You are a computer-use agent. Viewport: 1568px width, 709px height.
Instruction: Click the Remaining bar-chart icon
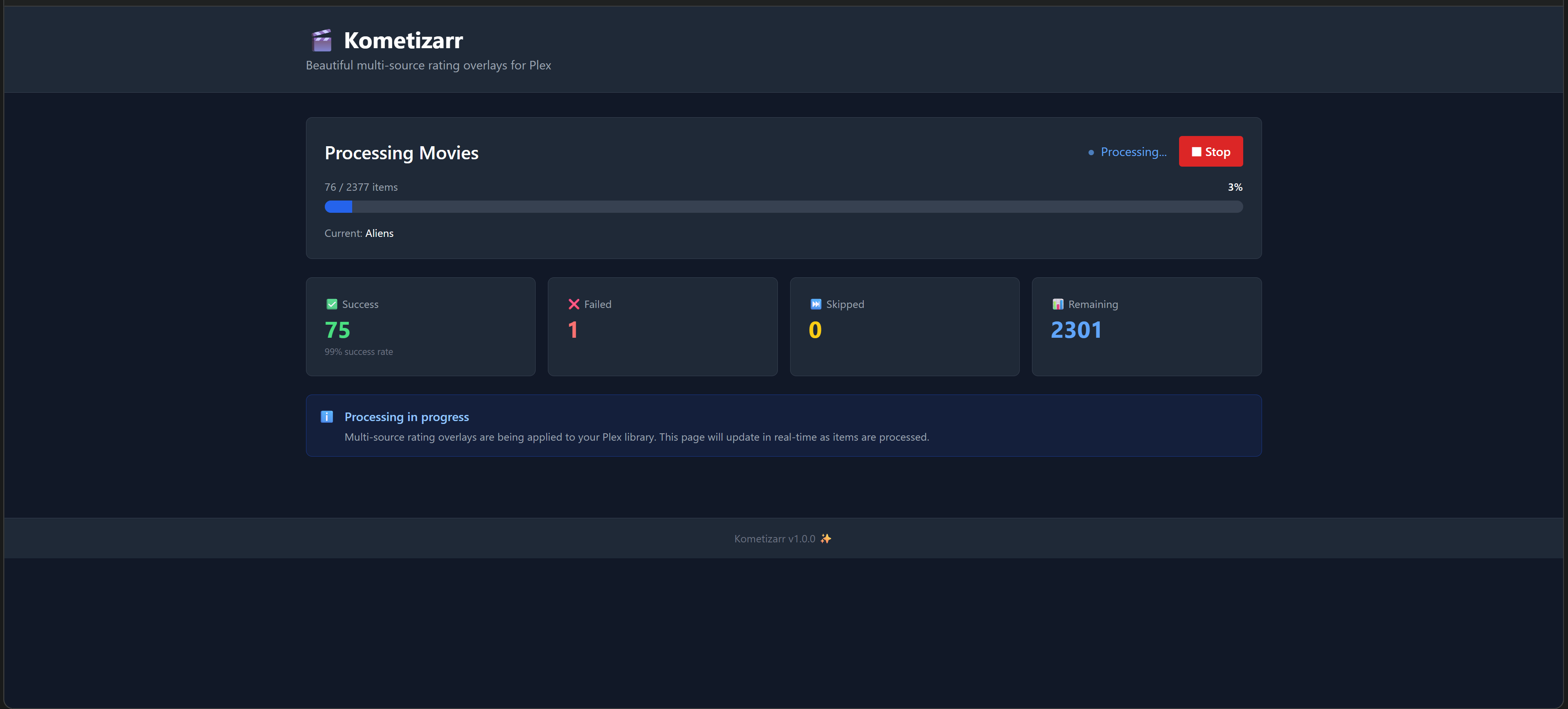[1057, 304]
